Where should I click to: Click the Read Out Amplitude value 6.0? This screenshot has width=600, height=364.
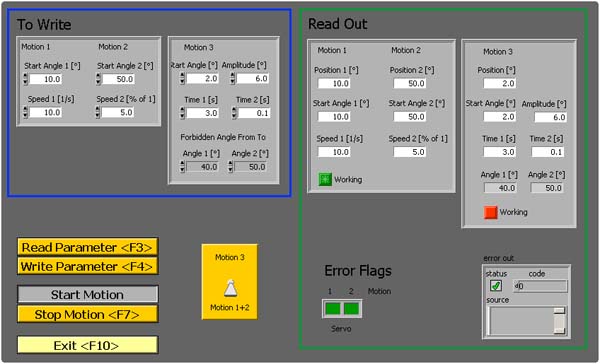(551, 118)
